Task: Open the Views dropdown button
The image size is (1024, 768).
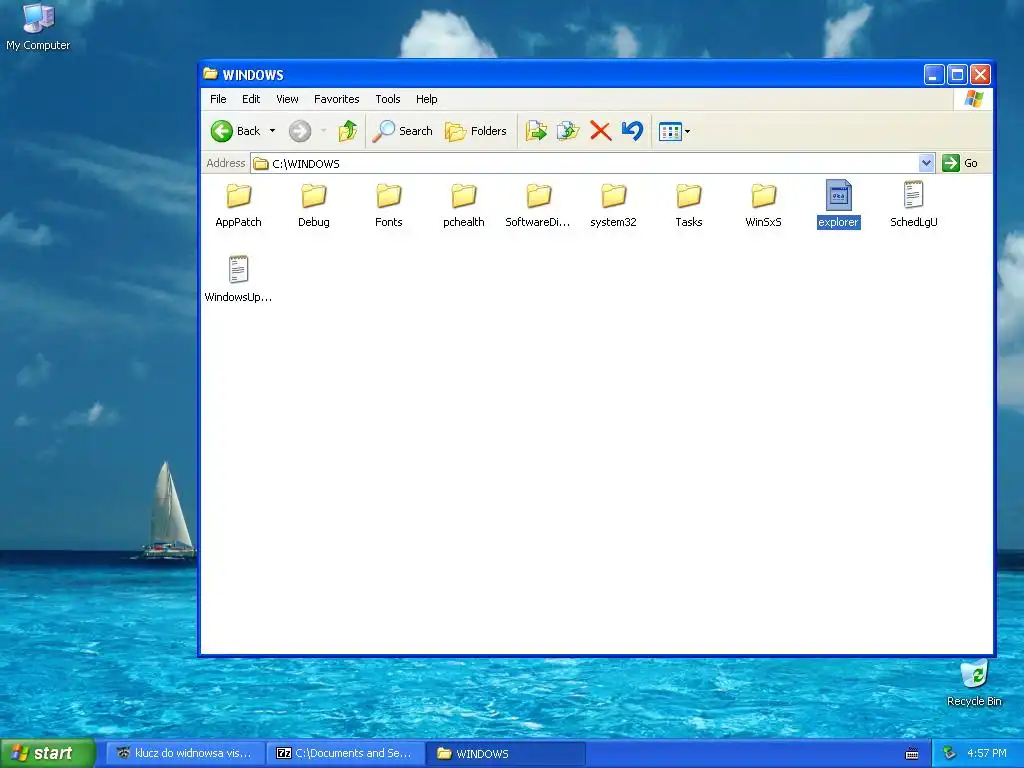Action: pyautogui.click(x=674, y=131)
